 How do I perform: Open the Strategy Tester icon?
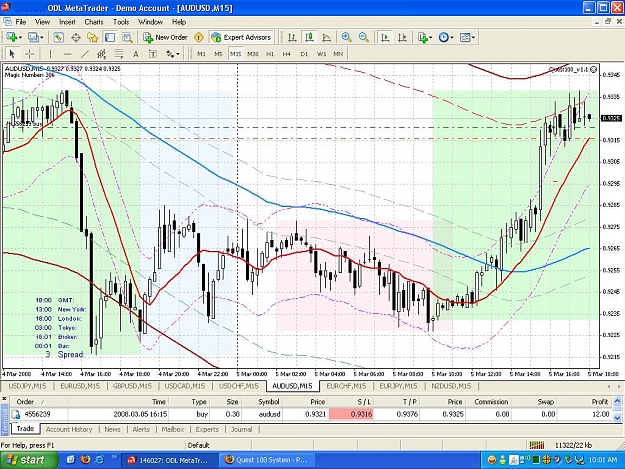(127, 37)
